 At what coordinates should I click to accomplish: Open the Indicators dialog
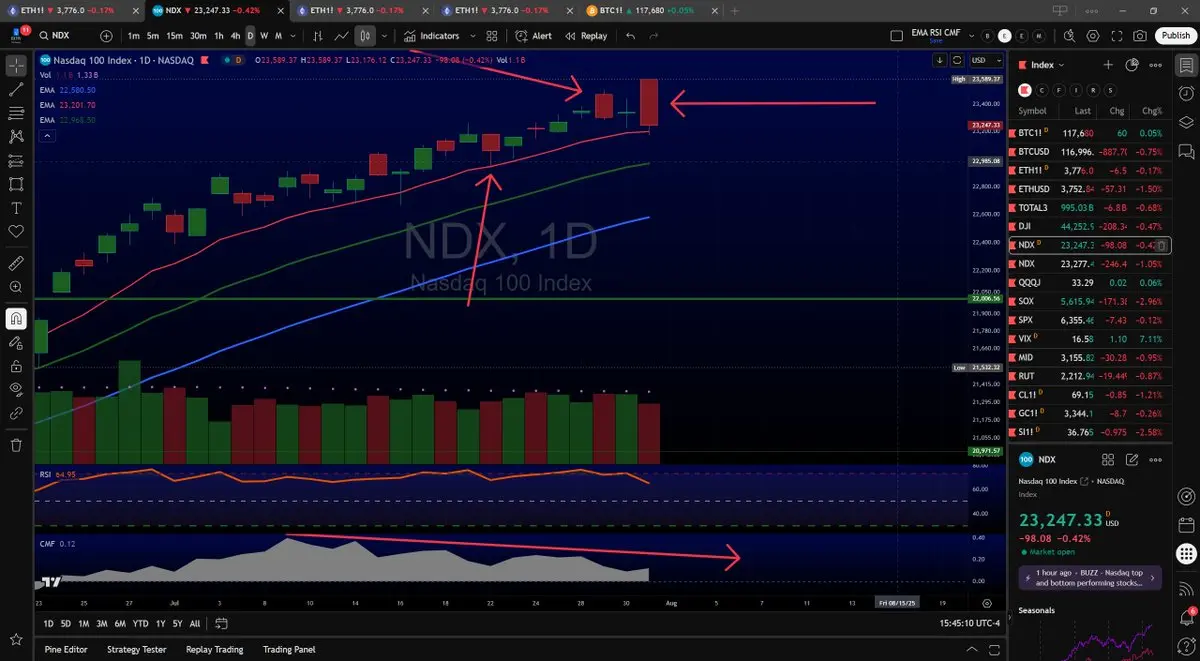431,35
